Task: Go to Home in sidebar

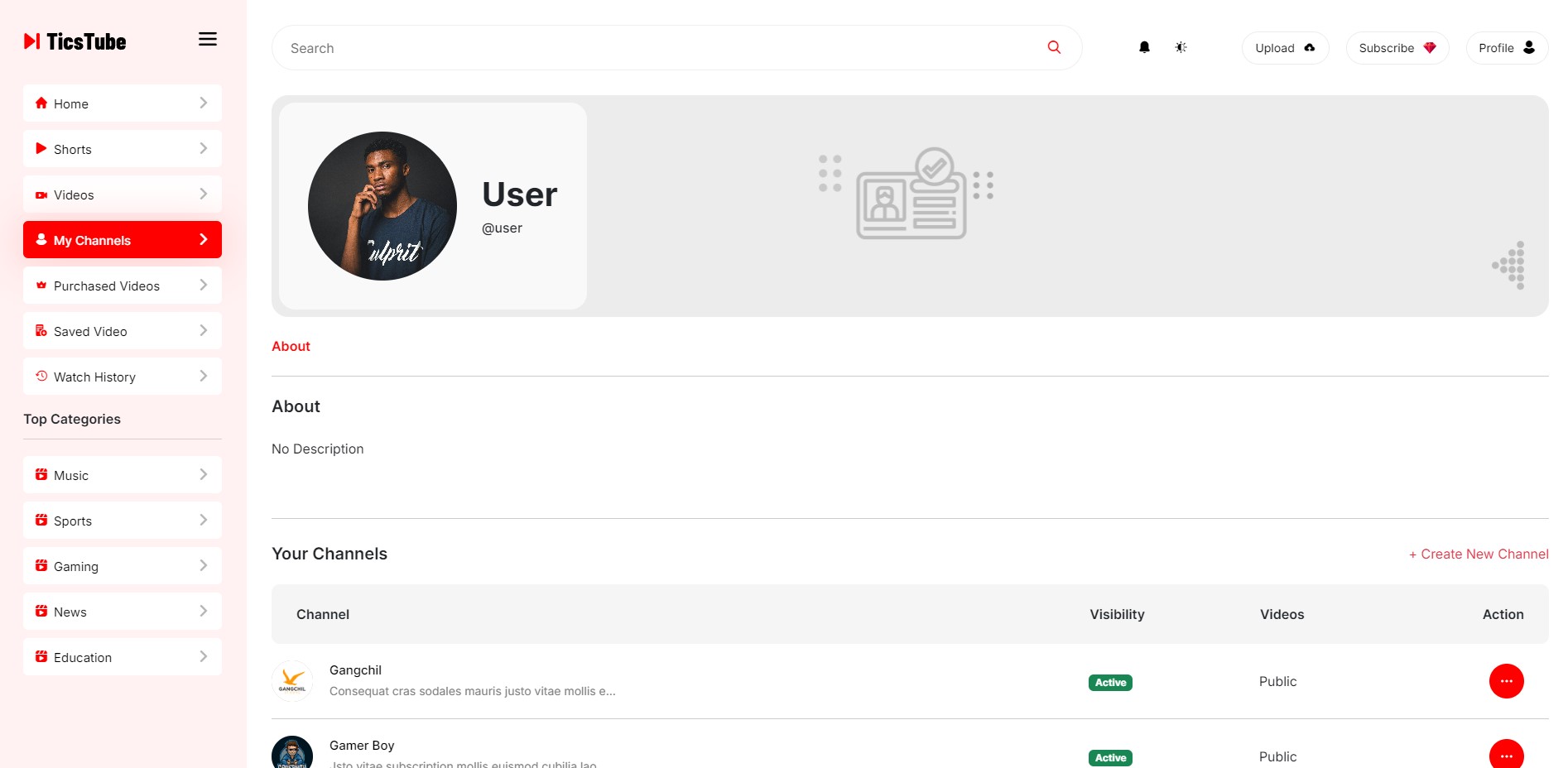Action: click(123, 103)
